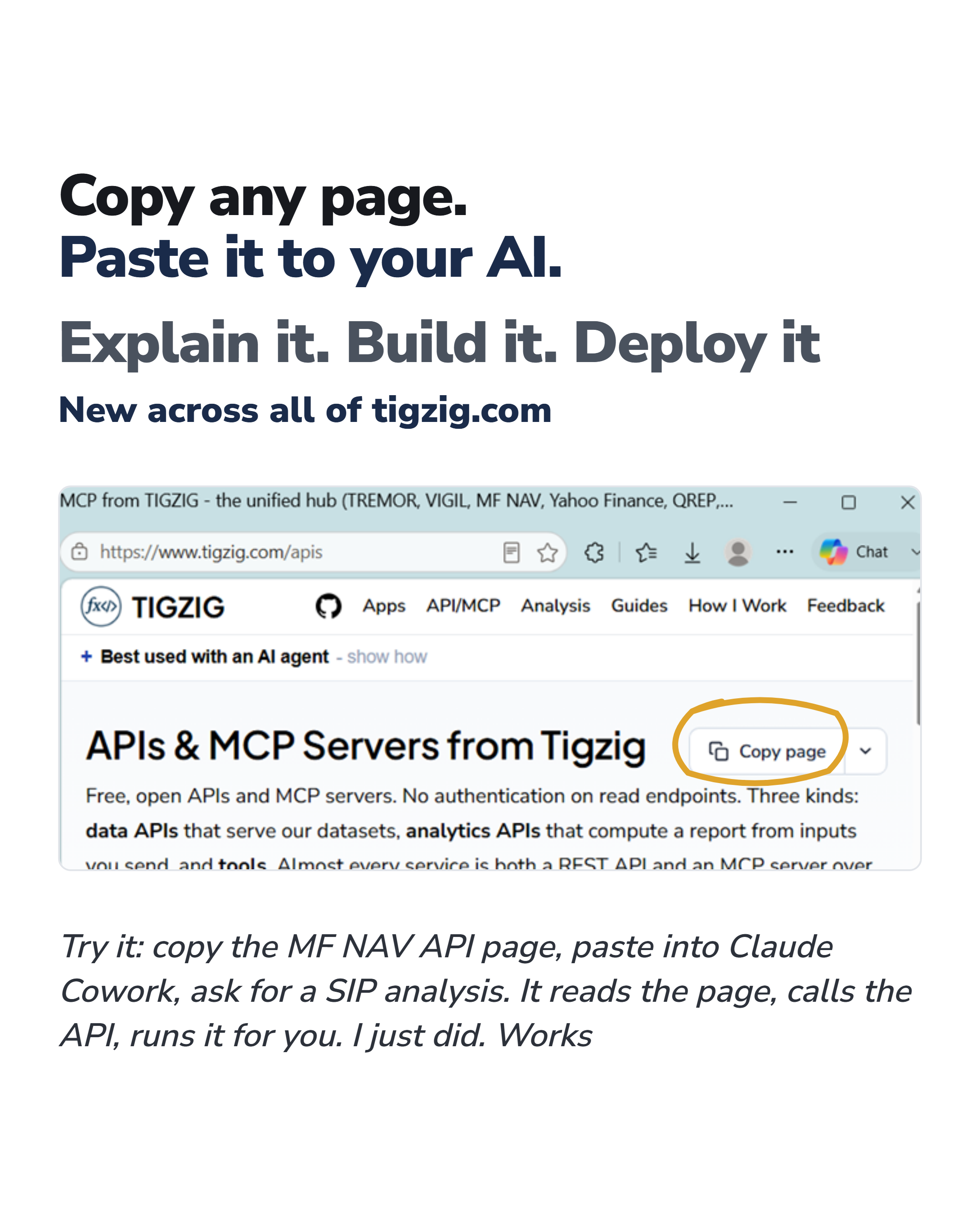Expand the plus icon beside Best used with an AI agent
980x1225 pixels.
tap(86, 656)
